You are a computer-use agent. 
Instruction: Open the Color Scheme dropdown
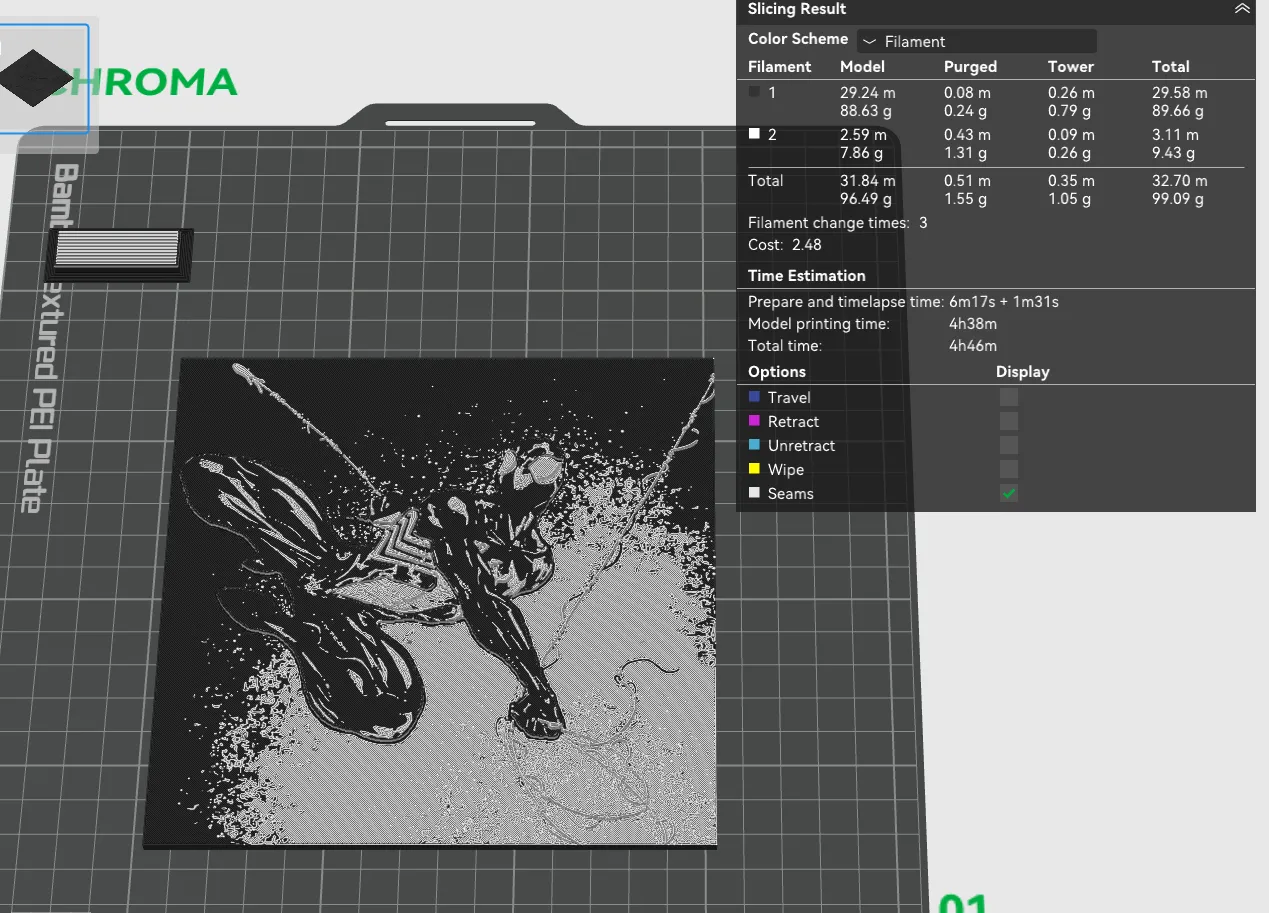point(977,41)
